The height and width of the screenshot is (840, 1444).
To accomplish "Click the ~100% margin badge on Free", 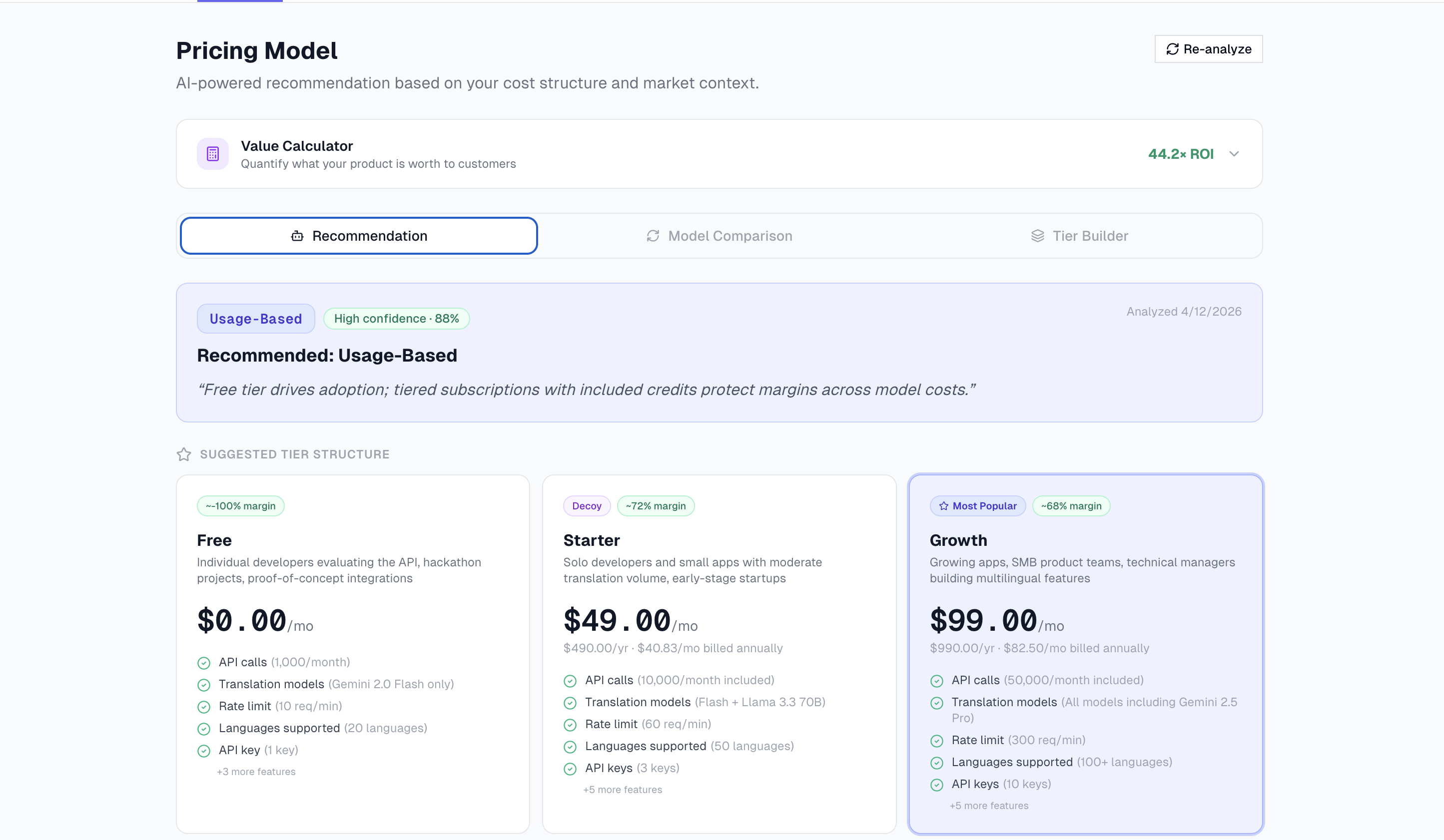I will pyautogui.click(x=241, y=505).
